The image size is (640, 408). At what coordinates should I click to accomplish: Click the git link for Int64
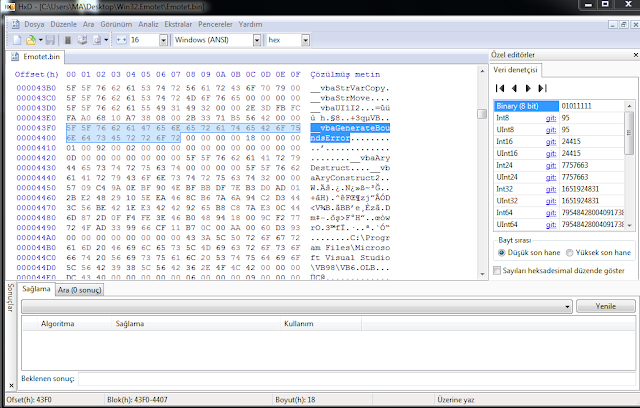pos(551,213)
